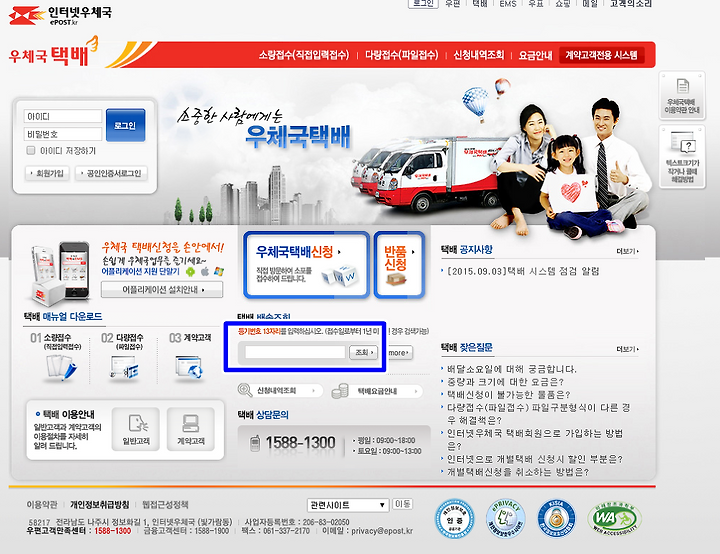Open FAQ 개별택배신청을 취소하는 방법은?
Viewport: 720px width, 554px height.
click(x=518, y=472)
